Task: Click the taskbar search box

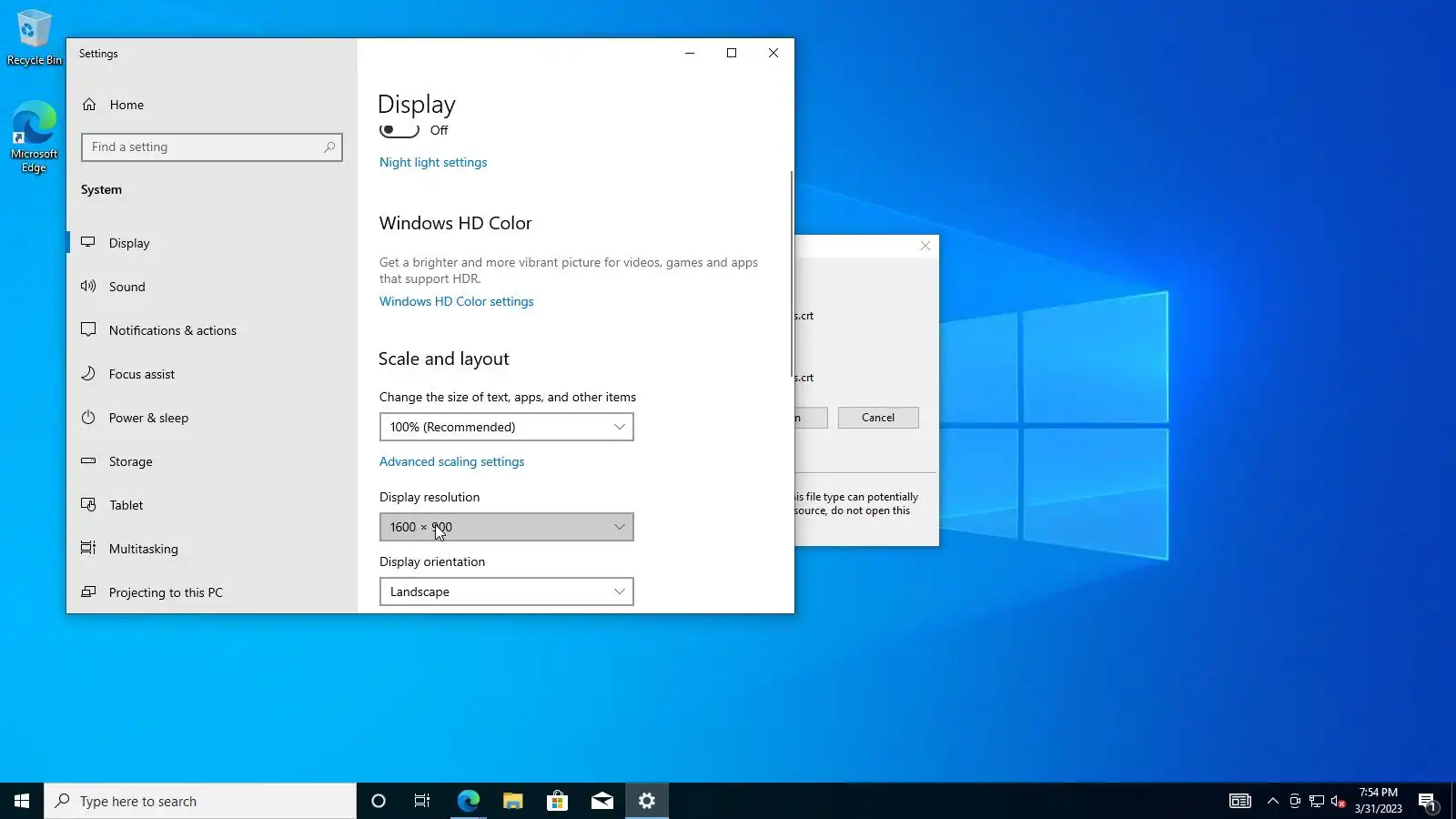Action: [200, 801]
